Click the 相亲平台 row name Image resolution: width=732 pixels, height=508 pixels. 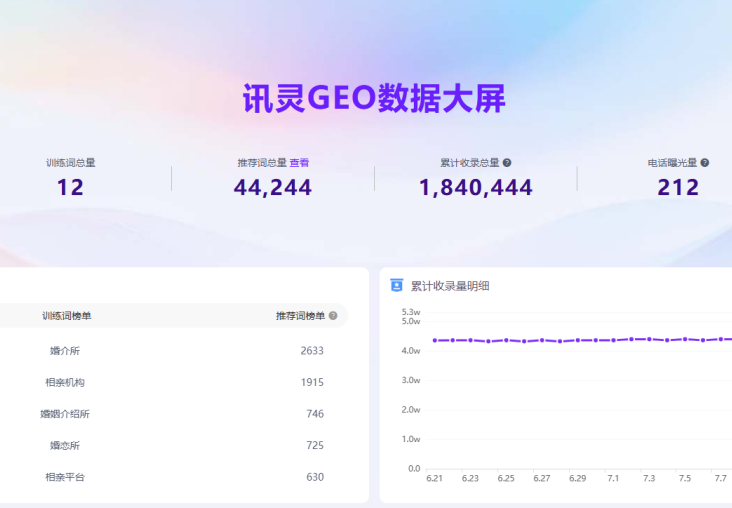pyautogui.click(x=65, y=477)
